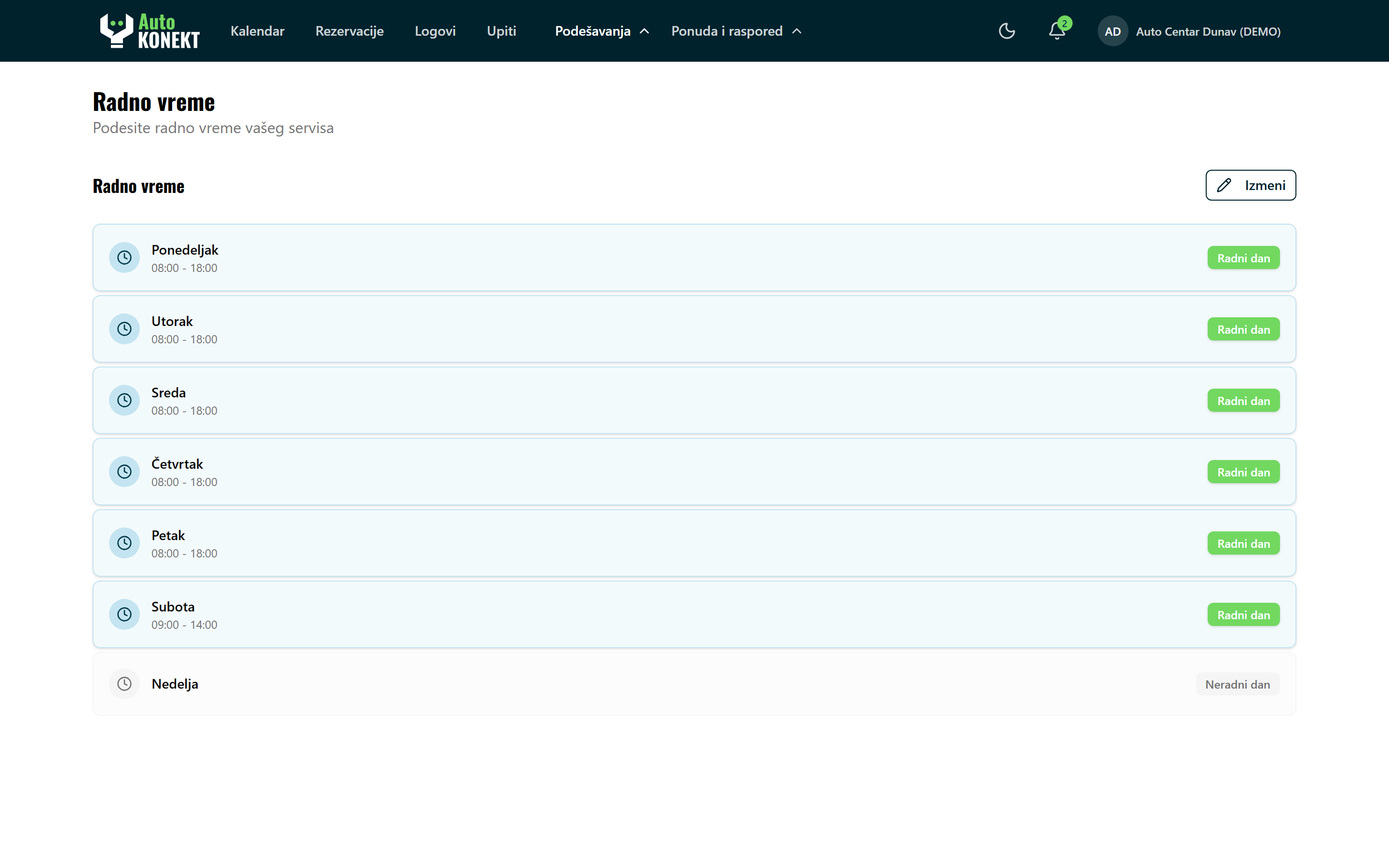Click Radni dan badge for Utorak
The width and height of the screenshot is (1389, 868).
tap(1243, 329)
